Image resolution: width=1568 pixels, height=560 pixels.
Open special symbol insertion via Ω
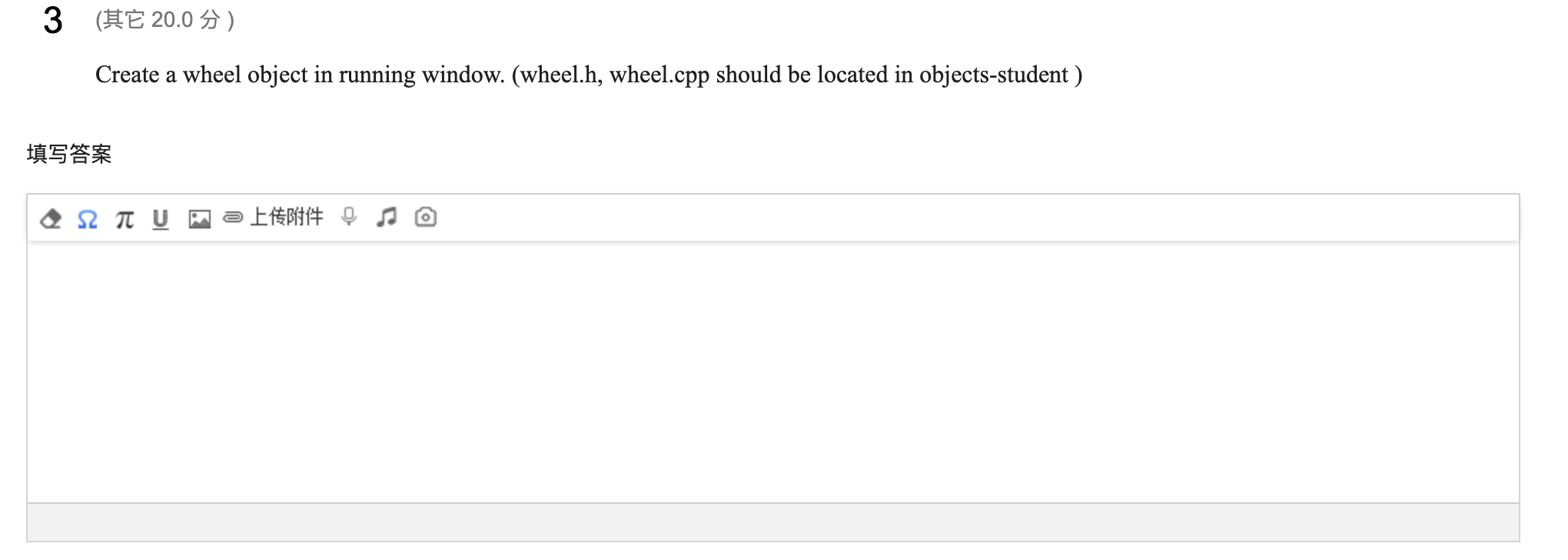(86, 218)
